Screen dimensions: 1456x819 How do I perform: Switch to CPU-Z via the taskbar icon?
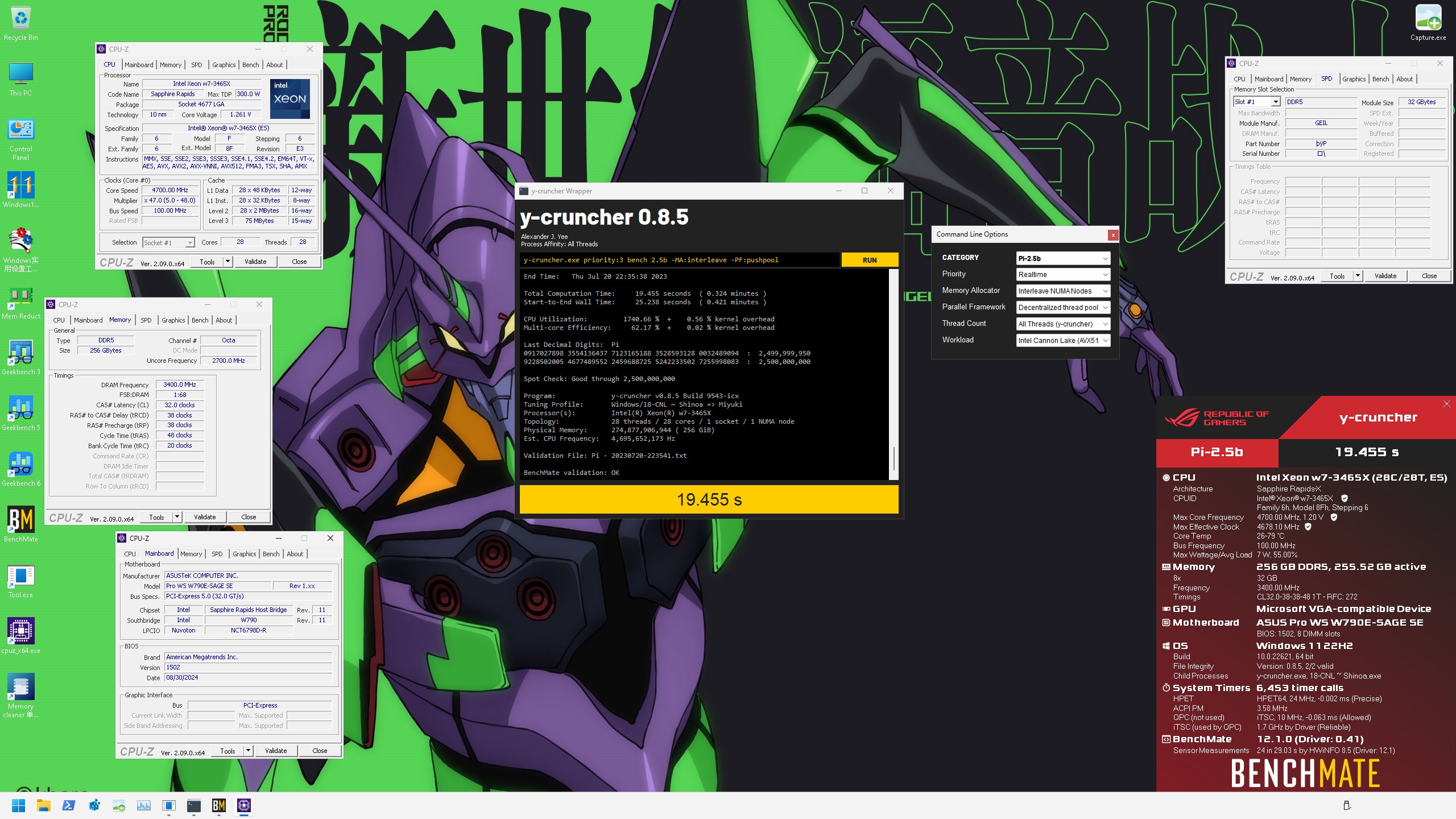[x=244, y=805]
